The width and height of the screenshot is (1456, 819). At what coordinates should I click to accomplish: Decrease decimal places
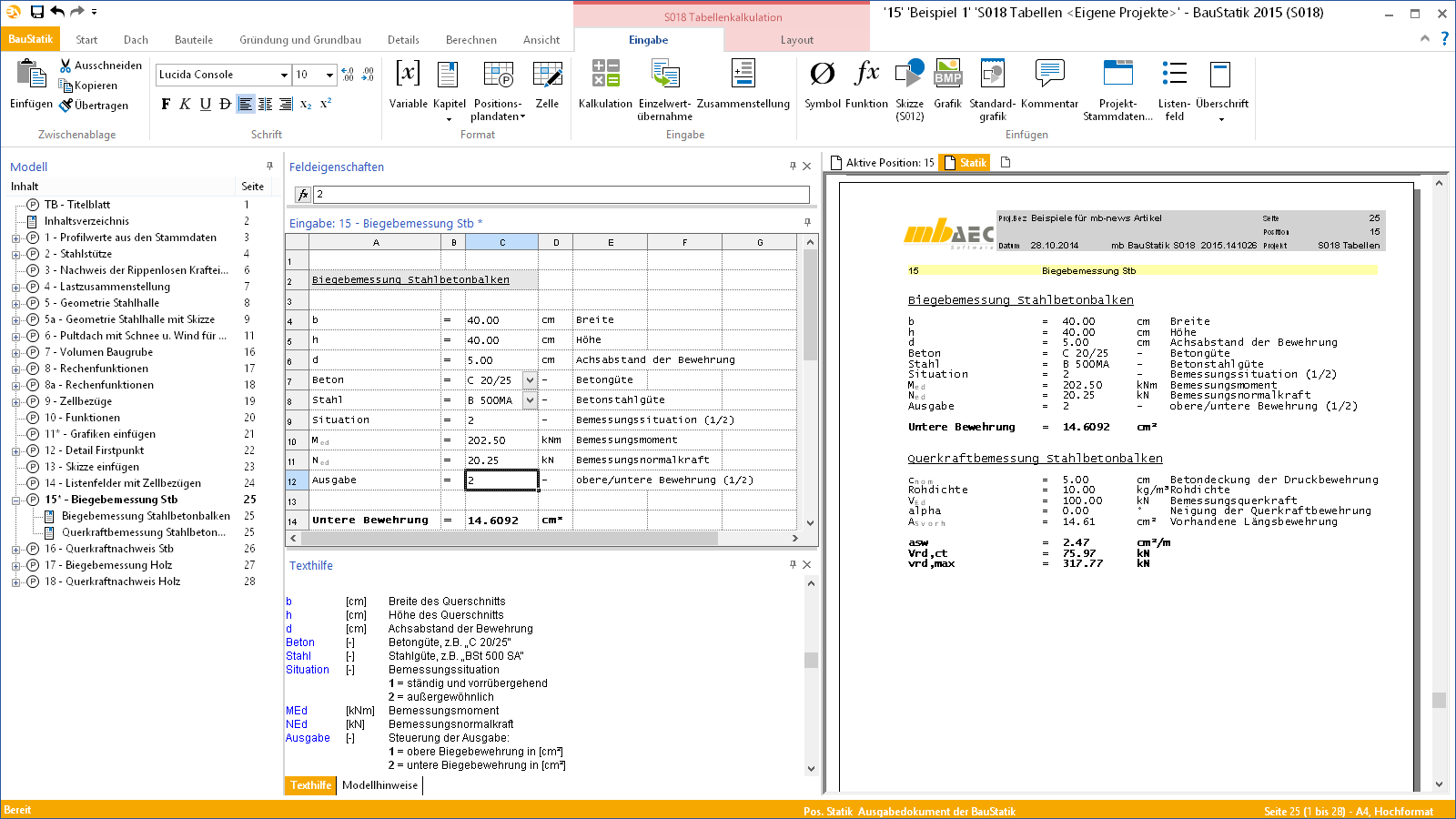tap(368, 75)
